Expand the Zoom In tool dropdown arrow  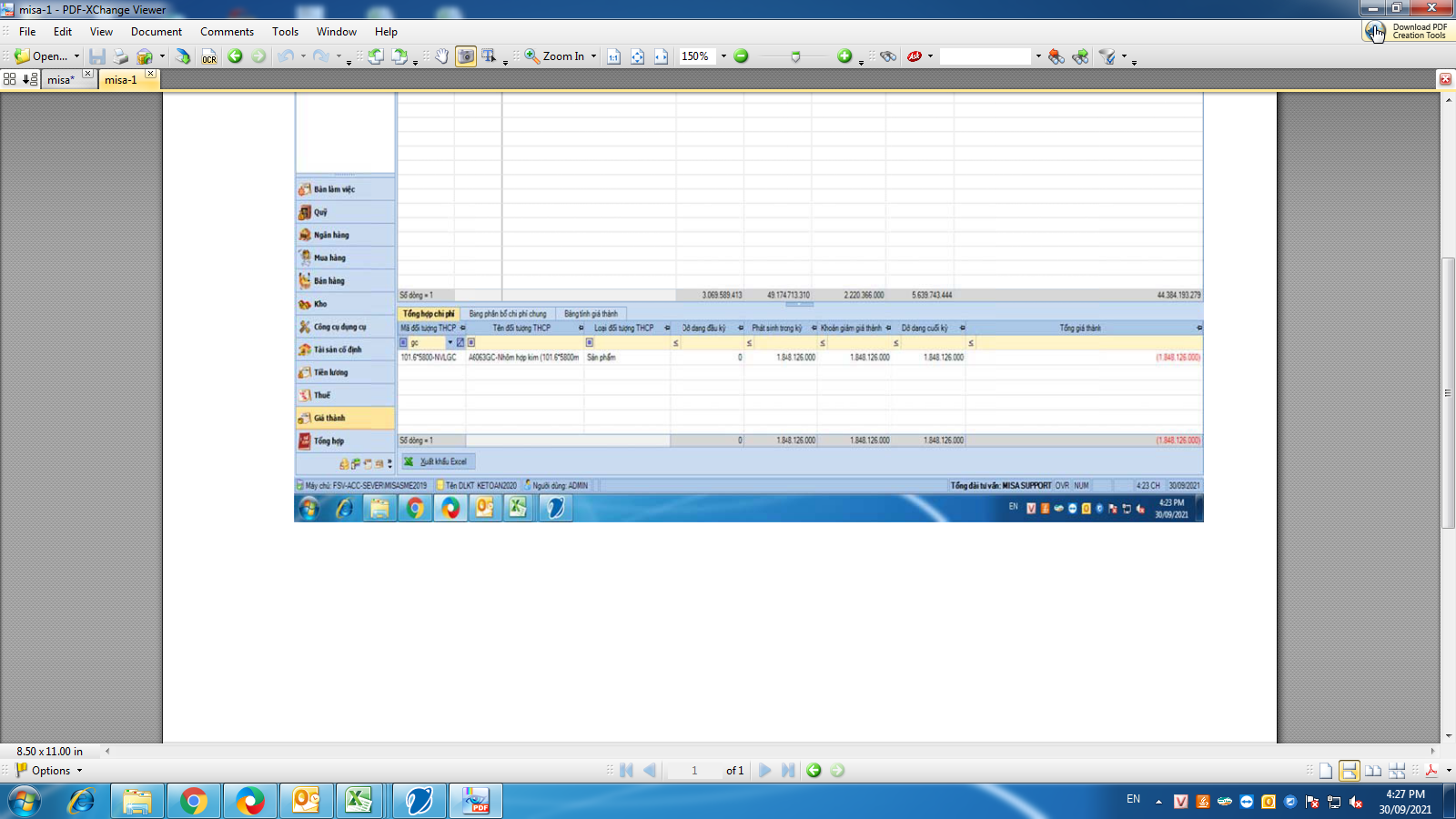click(x=594, y=56)
